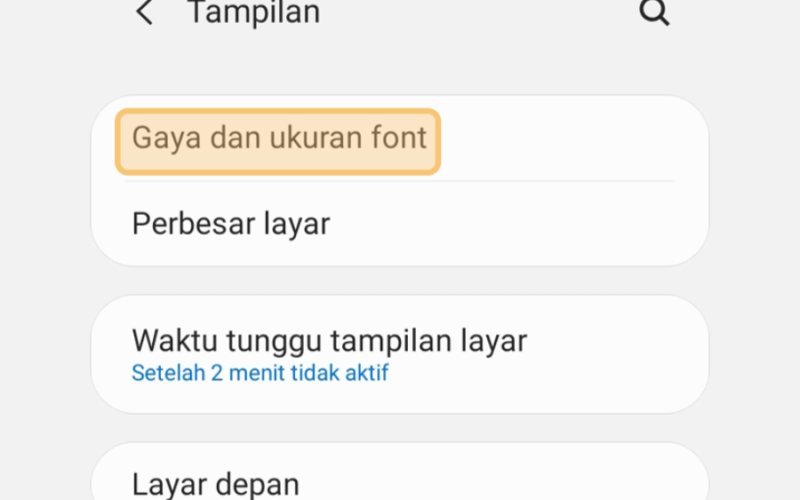Open Gaya dan ukuran font
The height and width of the screenshot is (500, 800).
(400, 139)
